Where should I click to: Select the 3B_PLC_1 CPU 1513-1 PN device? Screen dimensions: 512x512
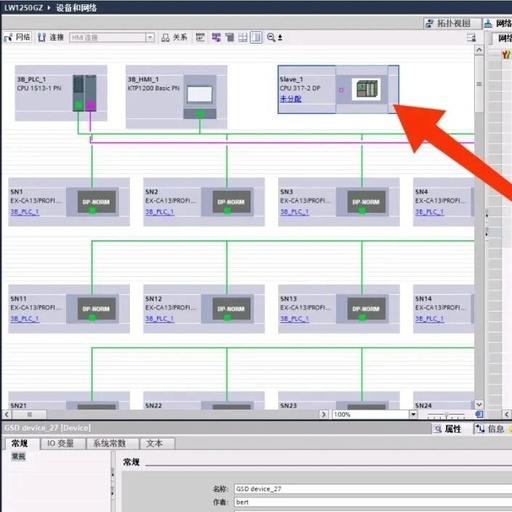[61, 93]
